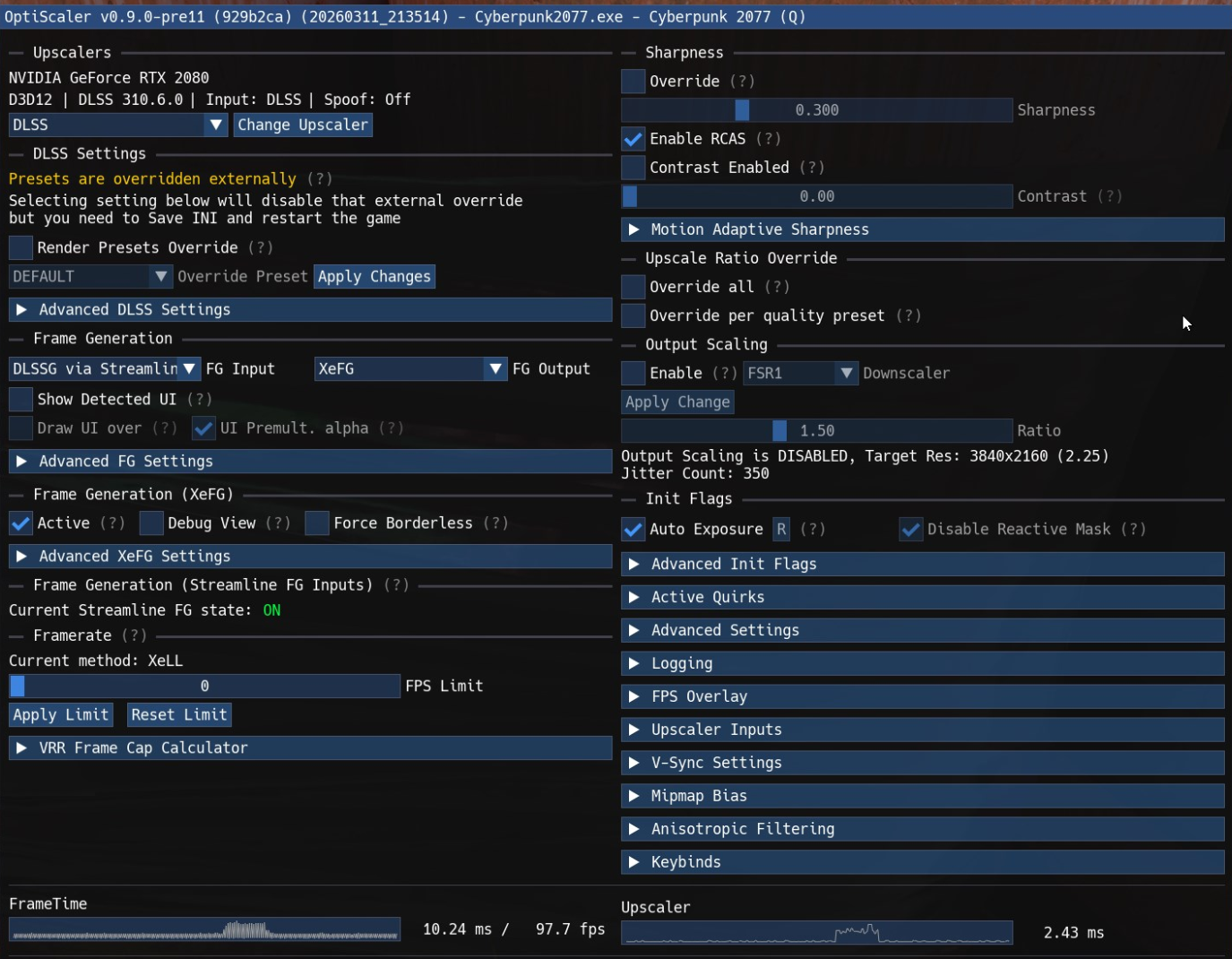Click the '2.43 ms' upscaler time

1073,933
